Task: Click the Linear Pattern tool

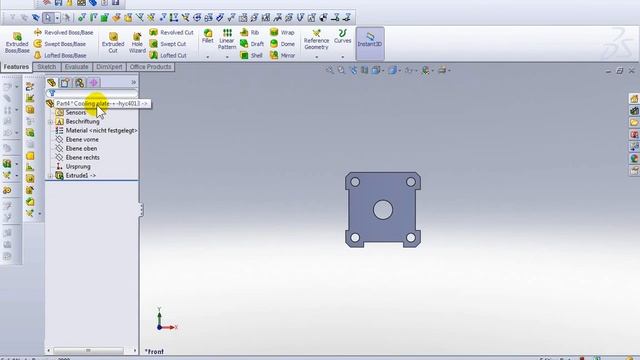Action: point(227,39)
